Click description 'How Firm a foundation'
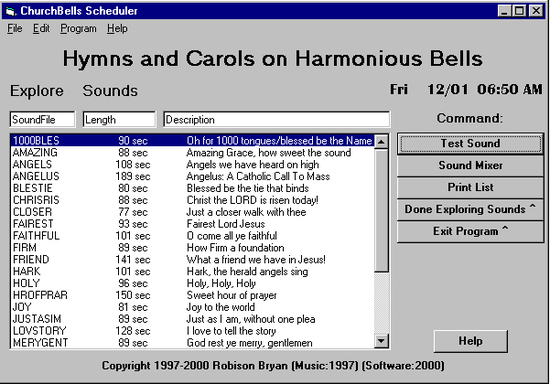 click(x=235, y=248)
